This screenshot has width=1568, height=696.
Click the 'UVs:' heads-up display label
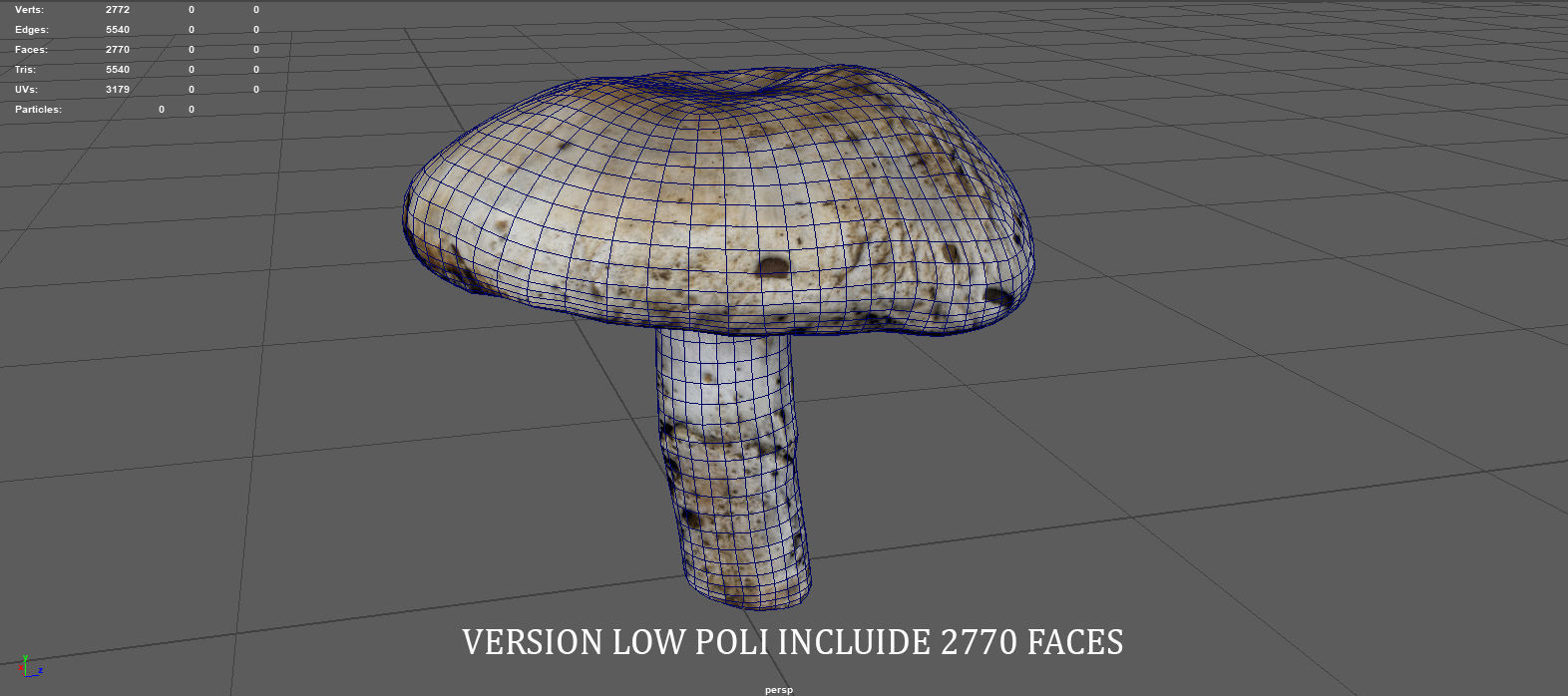pos(26,90)
